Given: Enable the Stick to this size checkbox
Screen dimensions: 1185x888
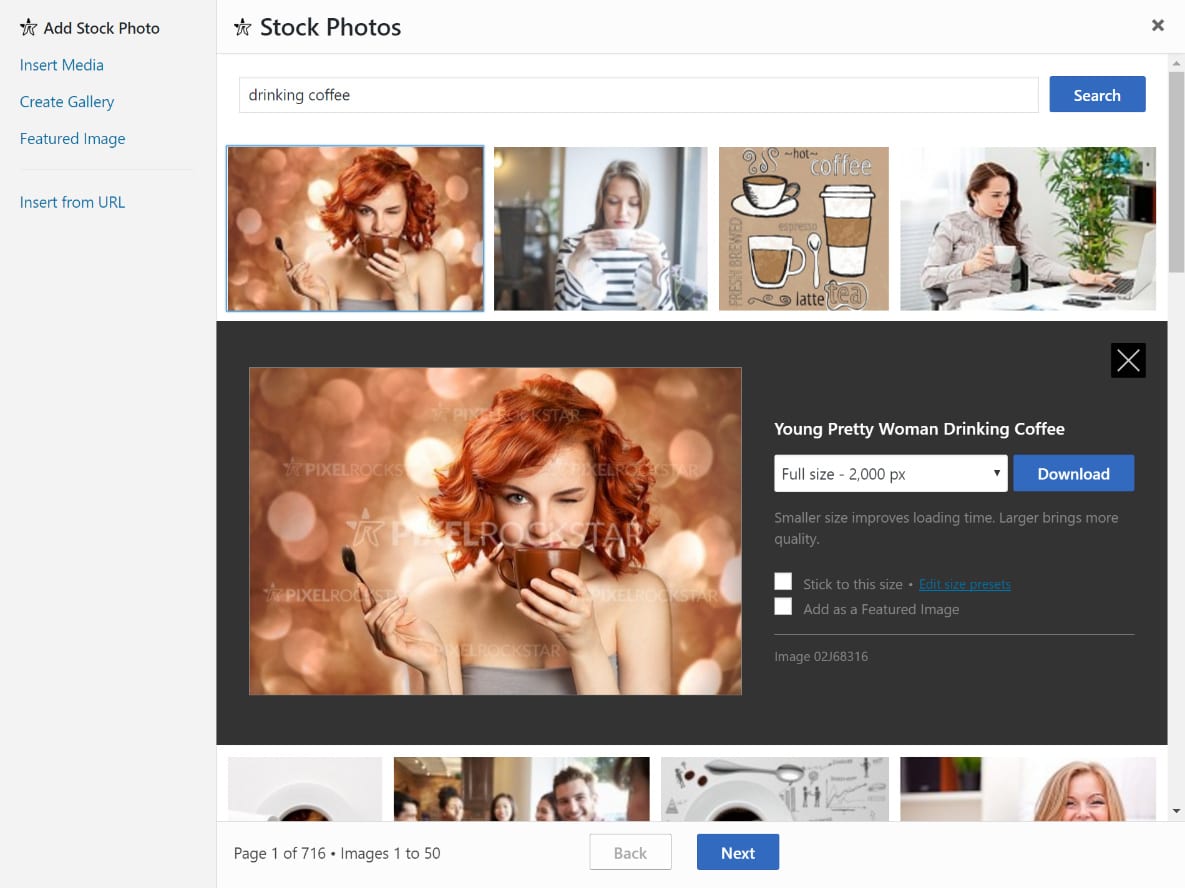Looking at the screenshot, I should click(x=783, y=581).
